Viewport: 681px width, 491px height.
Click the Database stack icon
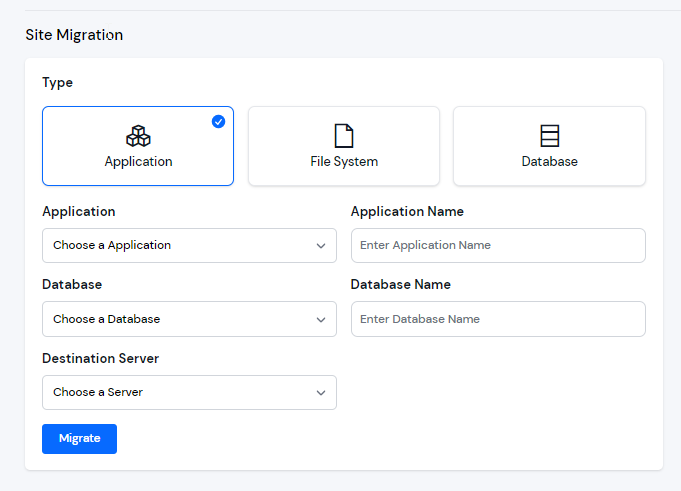pyautogui.click(x=549, y=136)
